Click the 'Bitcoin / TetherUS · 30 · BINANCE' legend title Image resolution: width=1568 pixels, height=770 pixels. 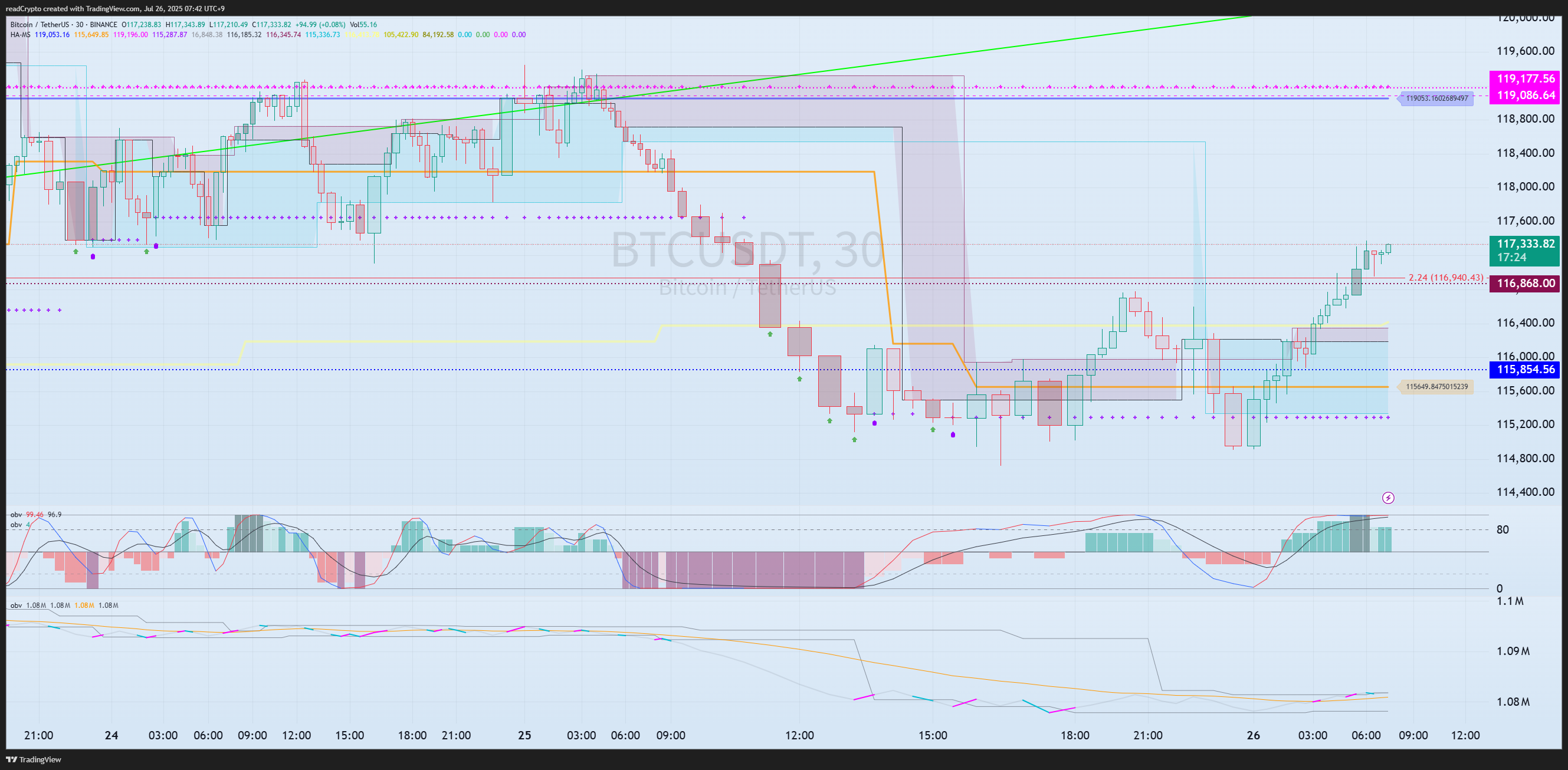click(64, 25)
